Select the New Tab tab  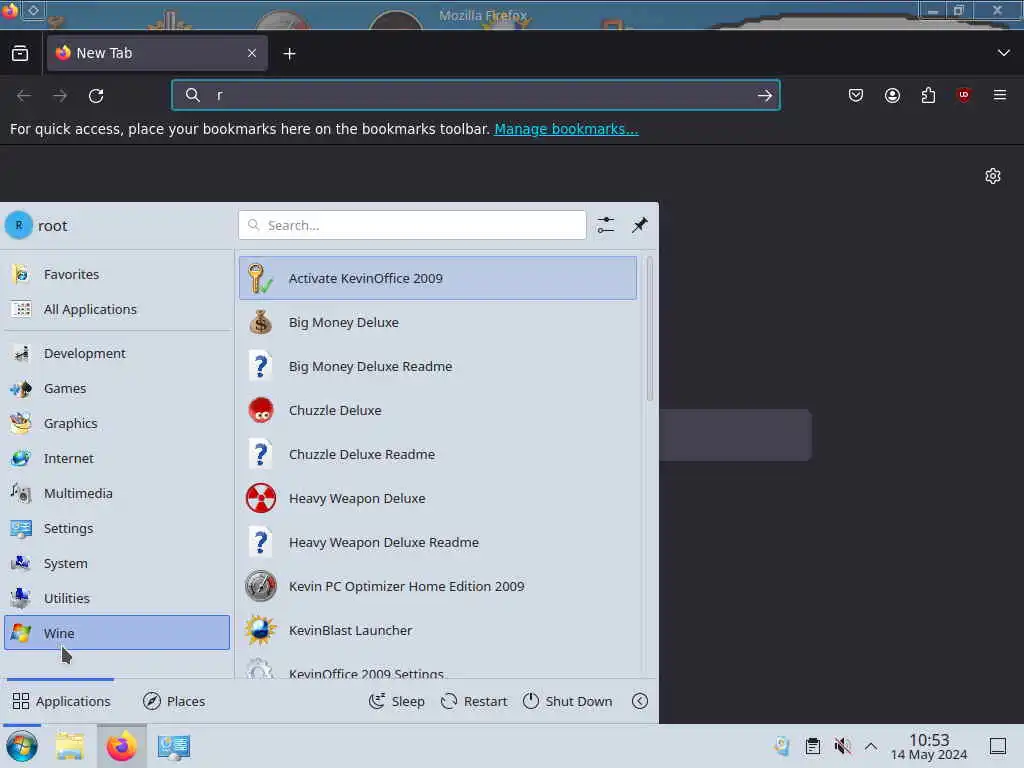point(157,53)
